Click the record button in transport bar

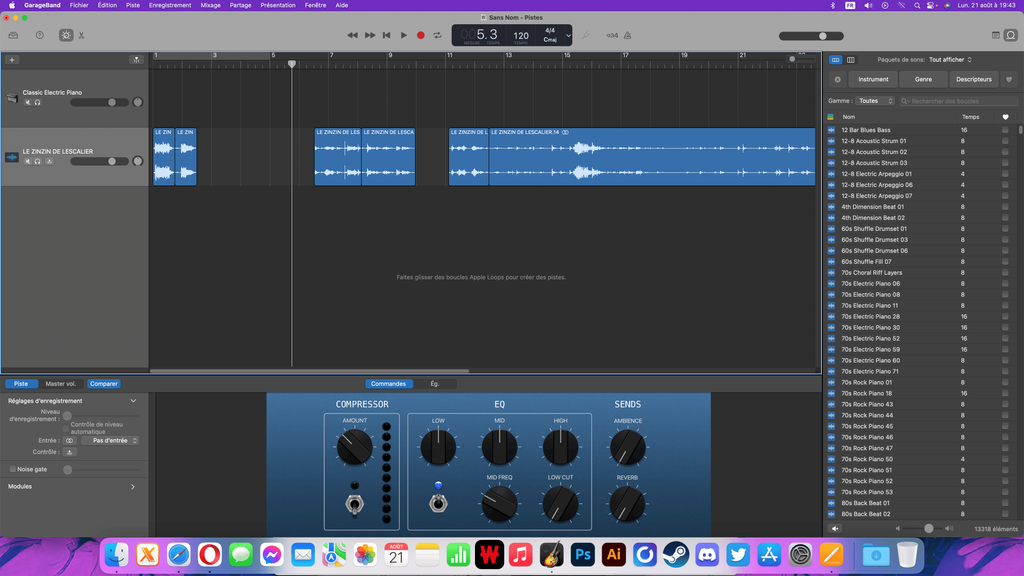tap(420, 35)
